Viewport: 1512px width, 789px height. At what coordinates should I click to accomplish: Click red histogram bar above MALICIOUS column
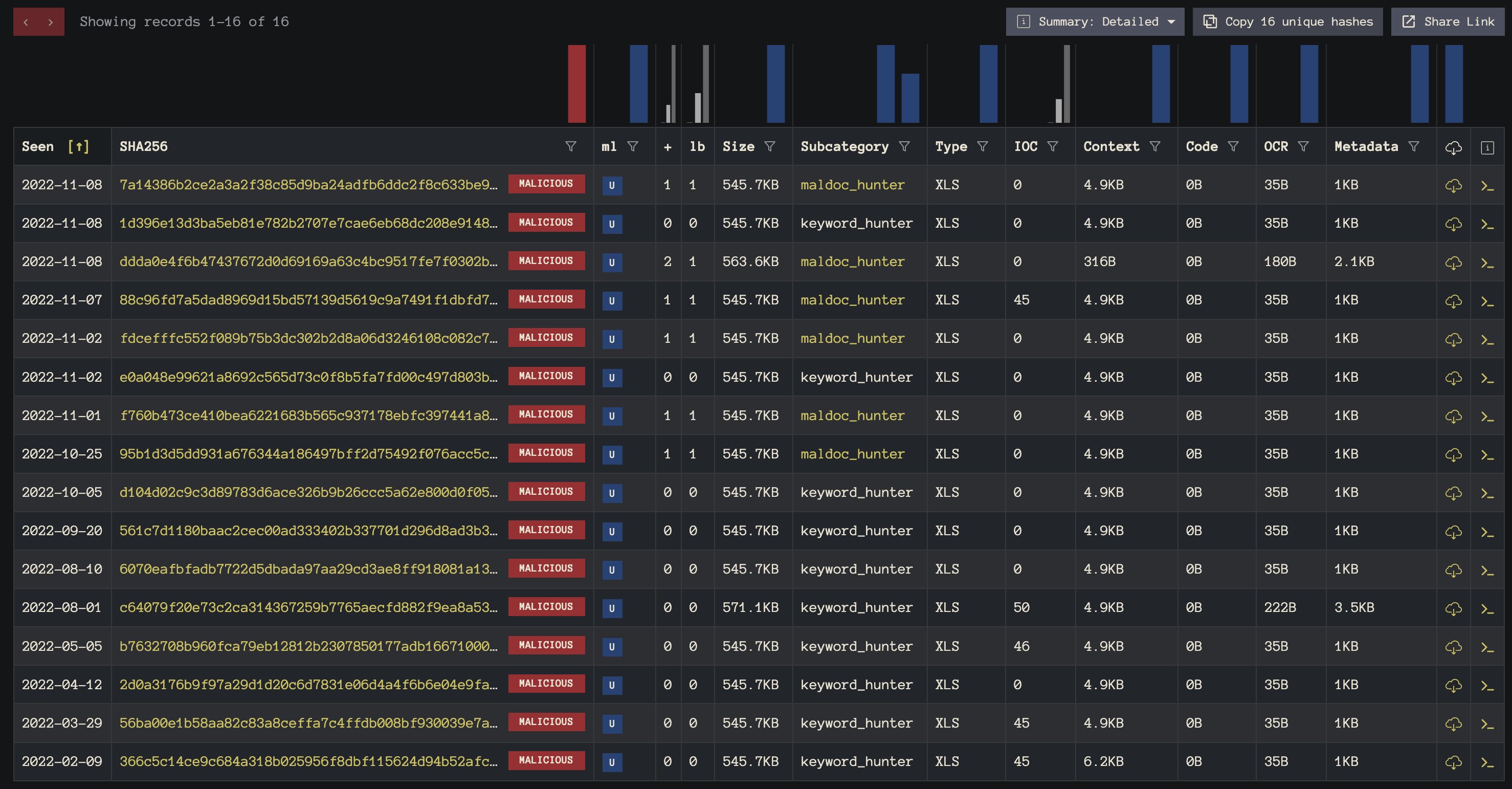(576, 84)
